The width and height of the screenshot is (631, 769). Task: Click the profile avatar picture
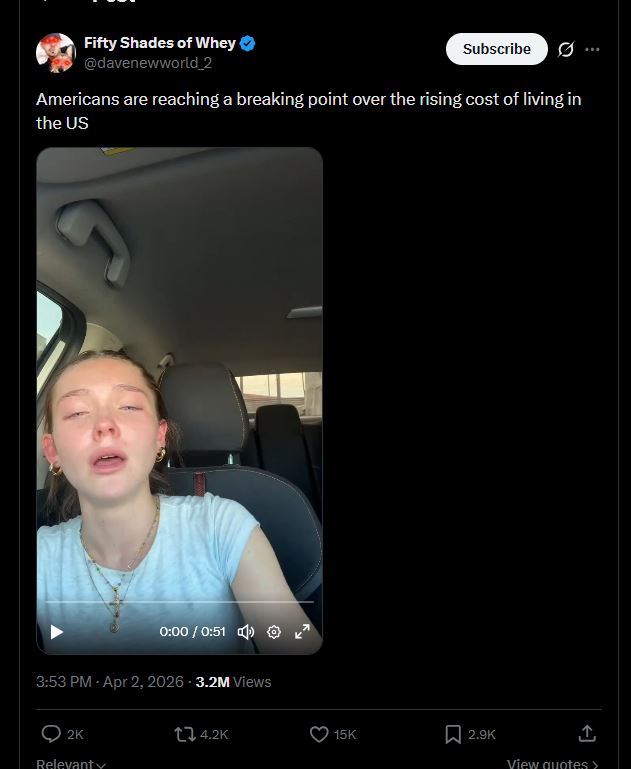[x=56, y=52]
